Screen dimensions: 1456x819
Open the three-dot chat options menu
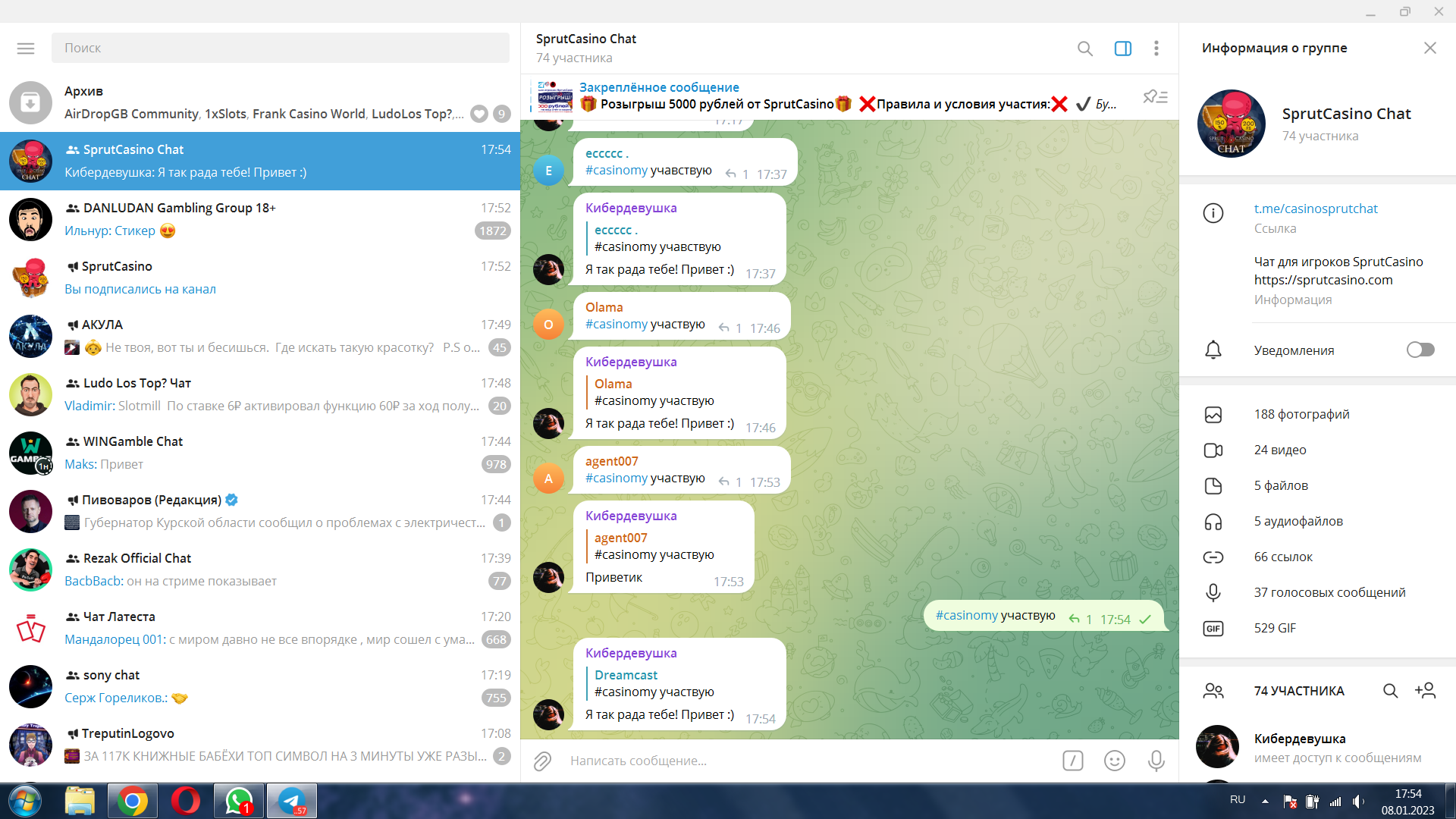(1156, 49)
